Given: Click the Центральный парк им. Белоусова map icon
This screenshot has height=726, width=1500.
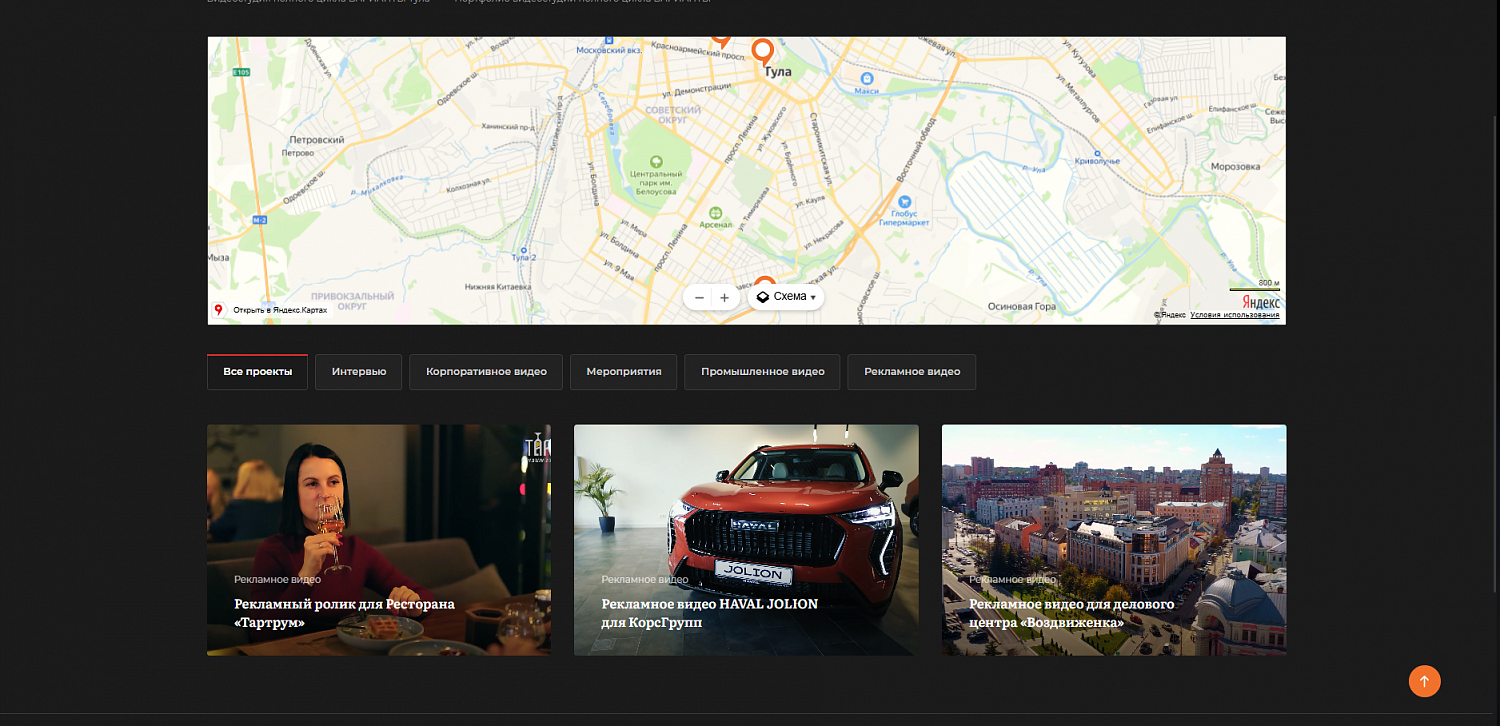Looking at the screenshot, I should (x=656, y=161).
